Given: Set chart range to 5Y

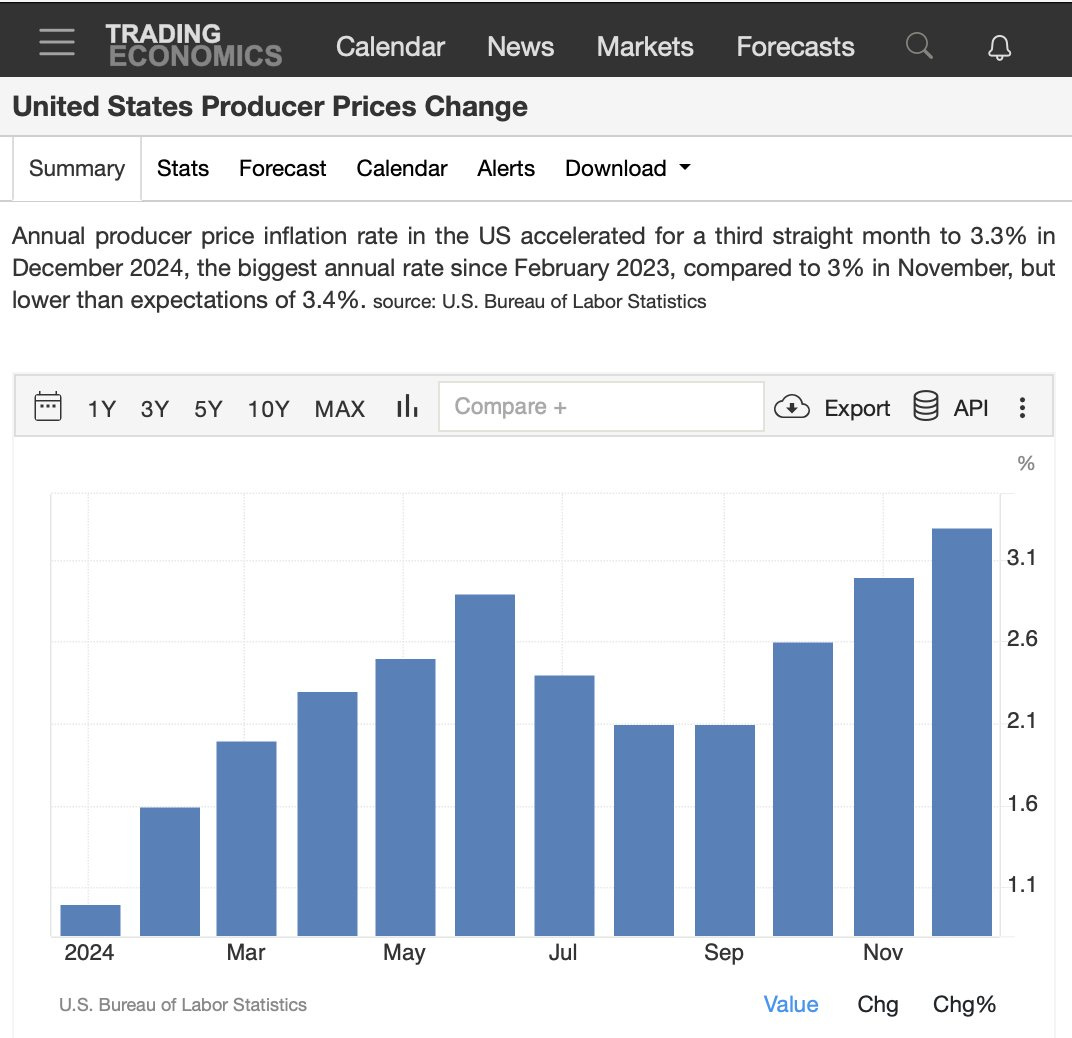Looking at the screenshot, I should tap(208, 409).
